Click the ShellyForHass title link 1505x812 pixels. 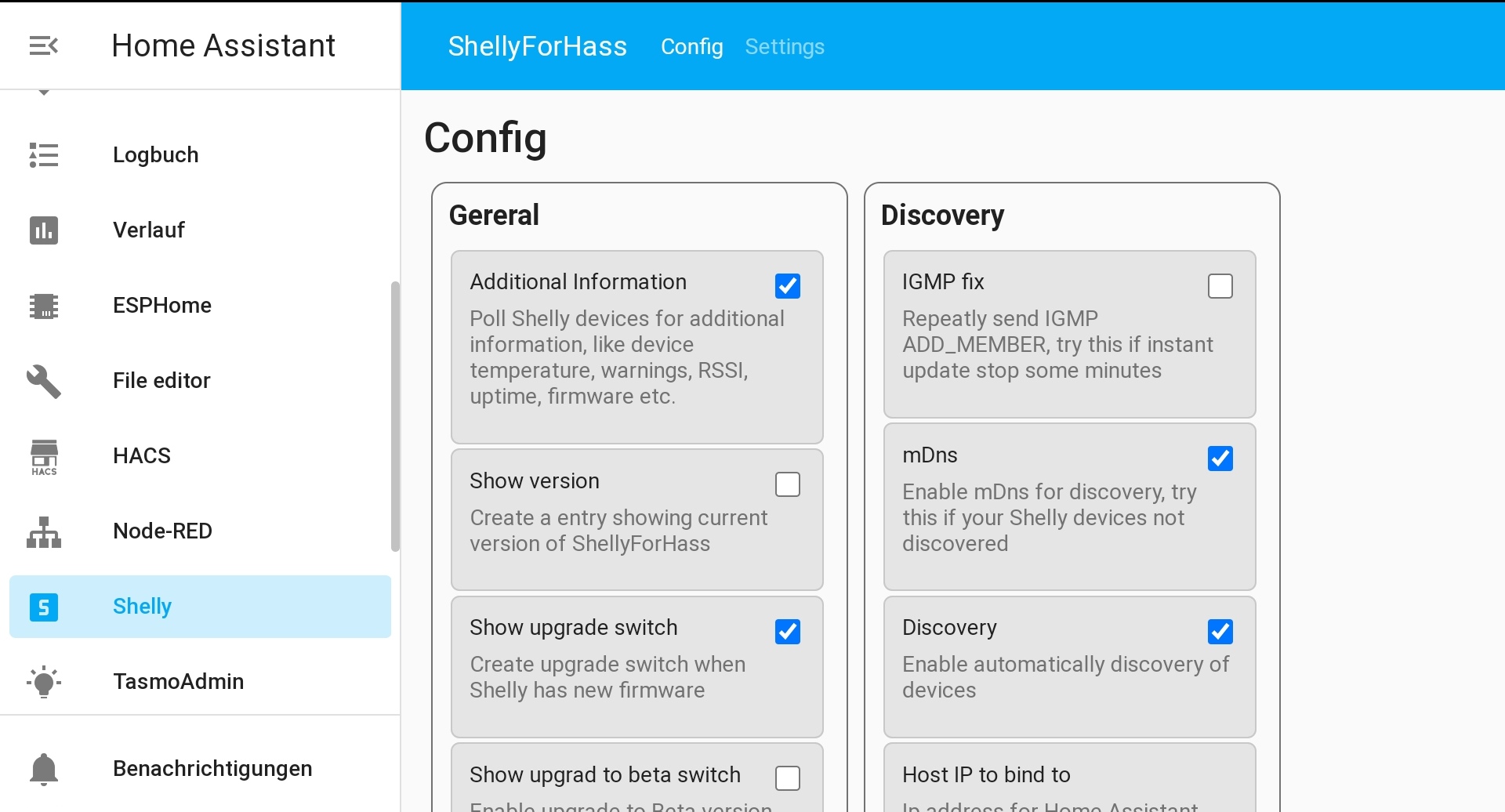coord(537,47)
